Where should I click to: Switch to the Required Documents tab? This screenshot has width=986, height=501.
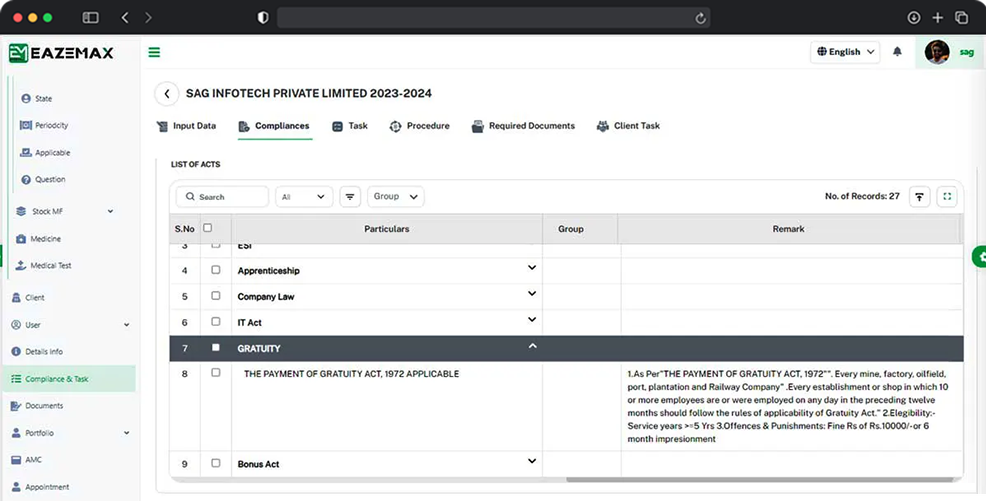point(523,126)
